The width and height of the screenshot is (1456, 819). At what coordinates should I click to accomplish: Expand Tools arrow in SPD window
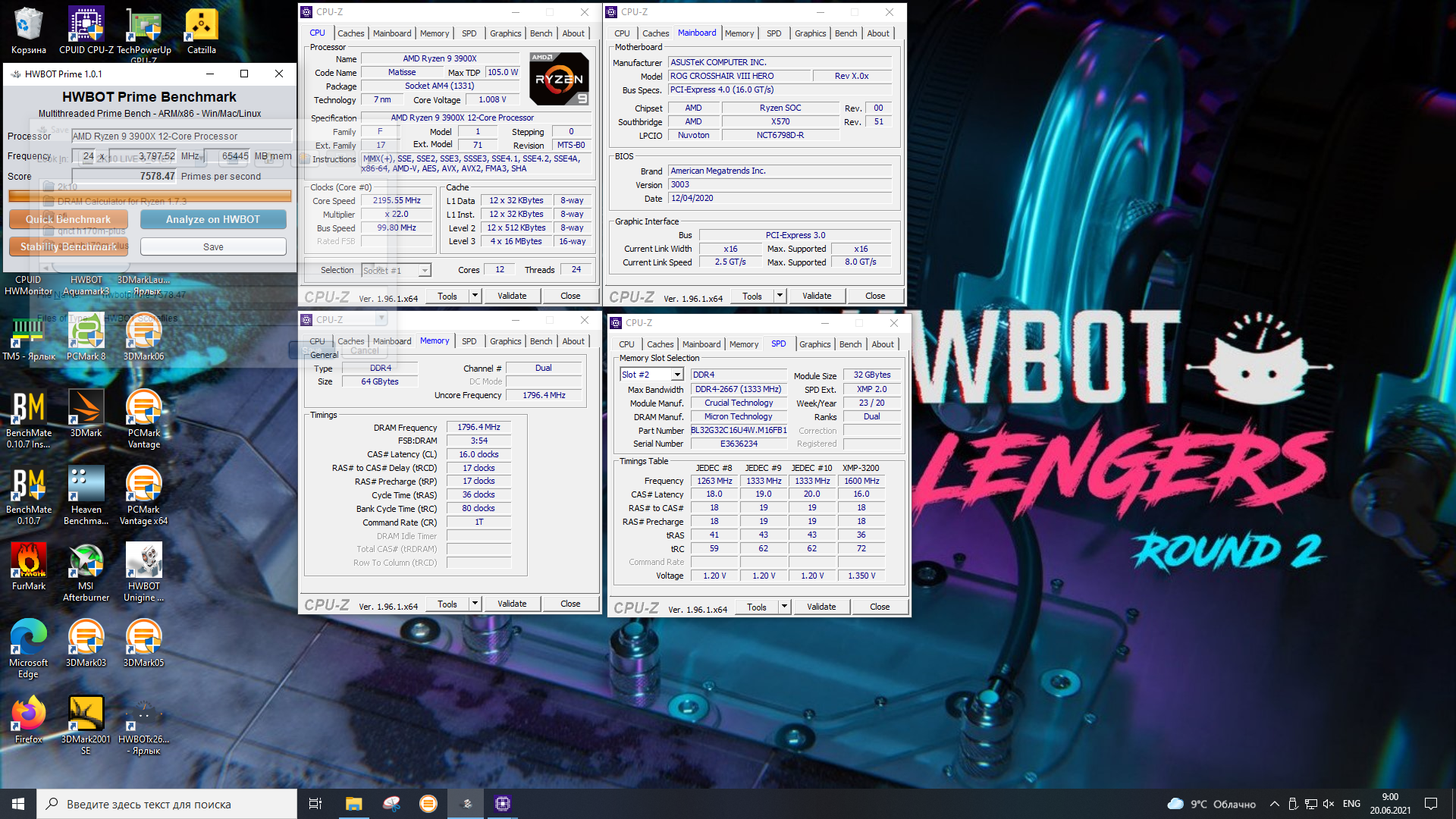coord(785,607)
